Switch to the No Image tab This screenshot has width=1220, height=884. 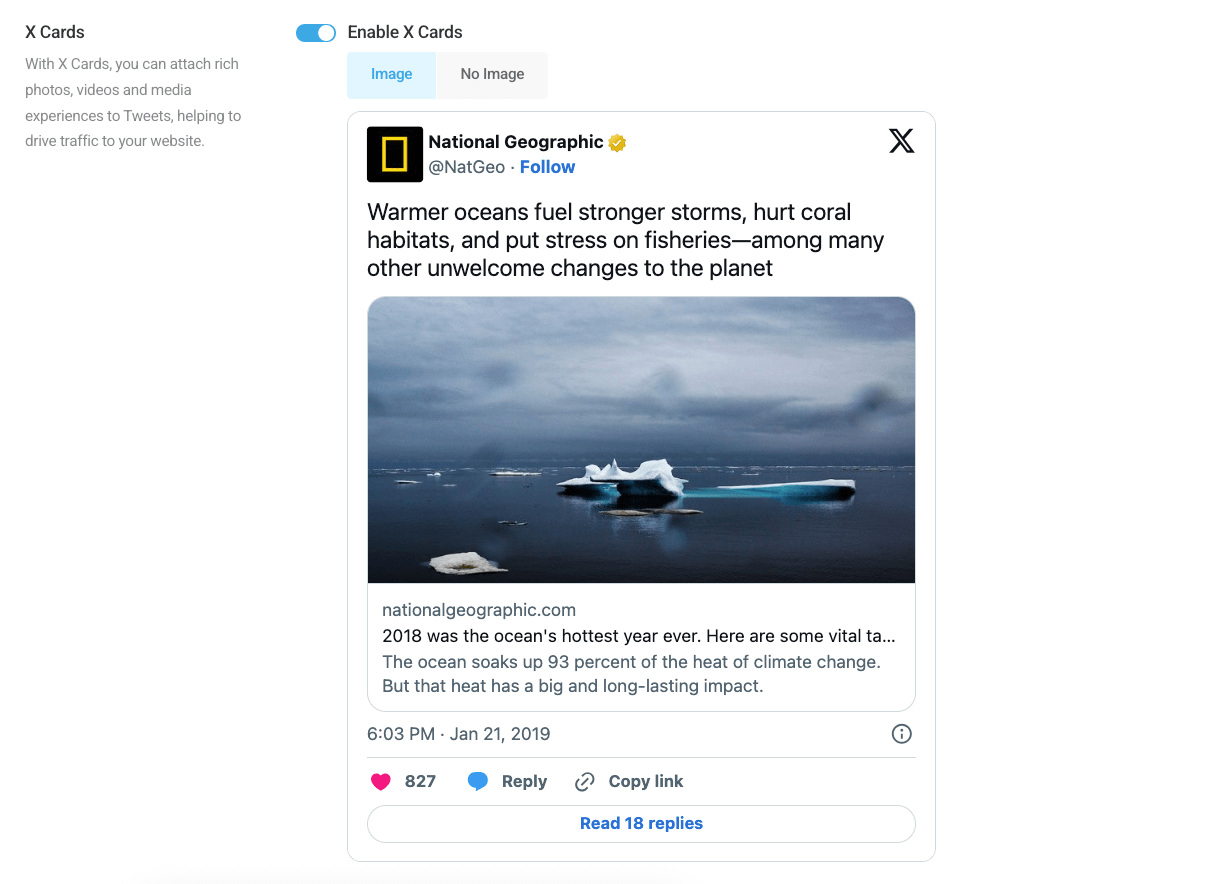pos(492,75)
